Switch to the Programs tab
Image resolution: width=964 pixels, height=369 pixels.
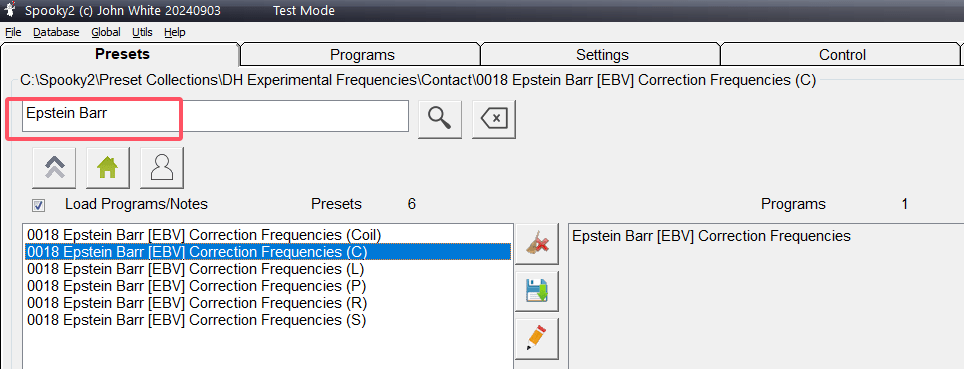362,55
